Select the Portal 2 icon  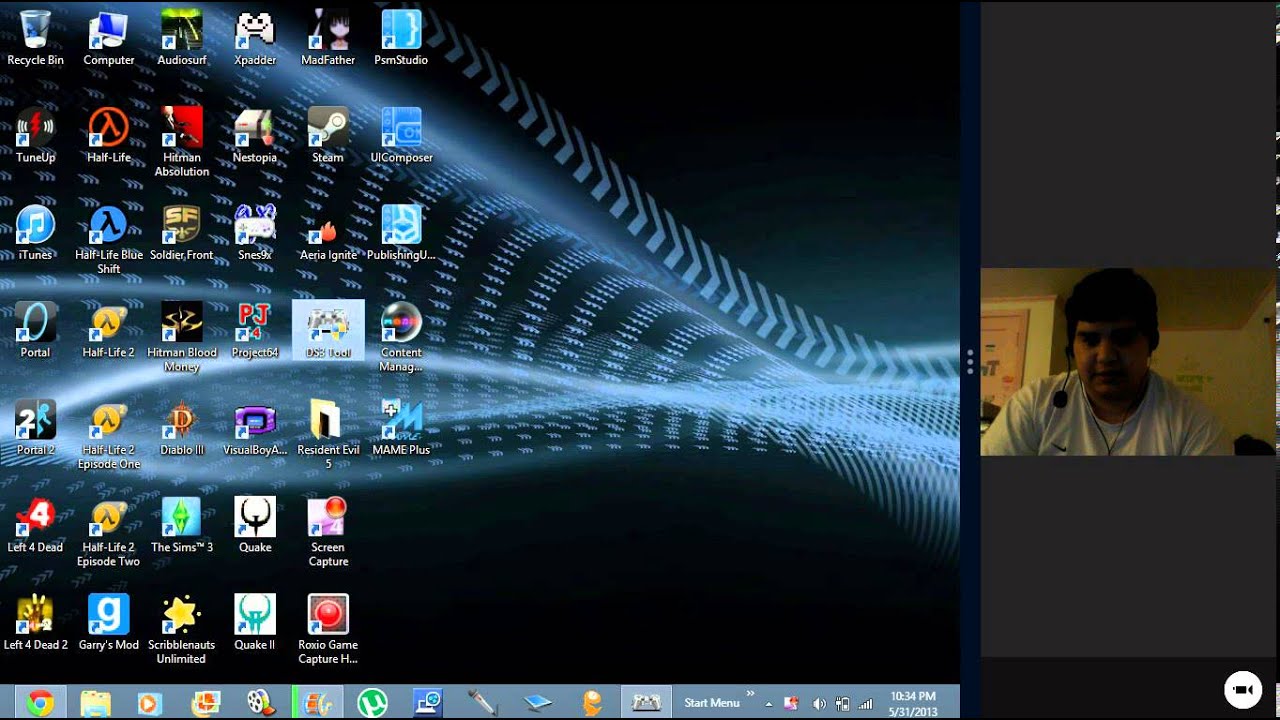pyautogui.click(x=35, y=429)
